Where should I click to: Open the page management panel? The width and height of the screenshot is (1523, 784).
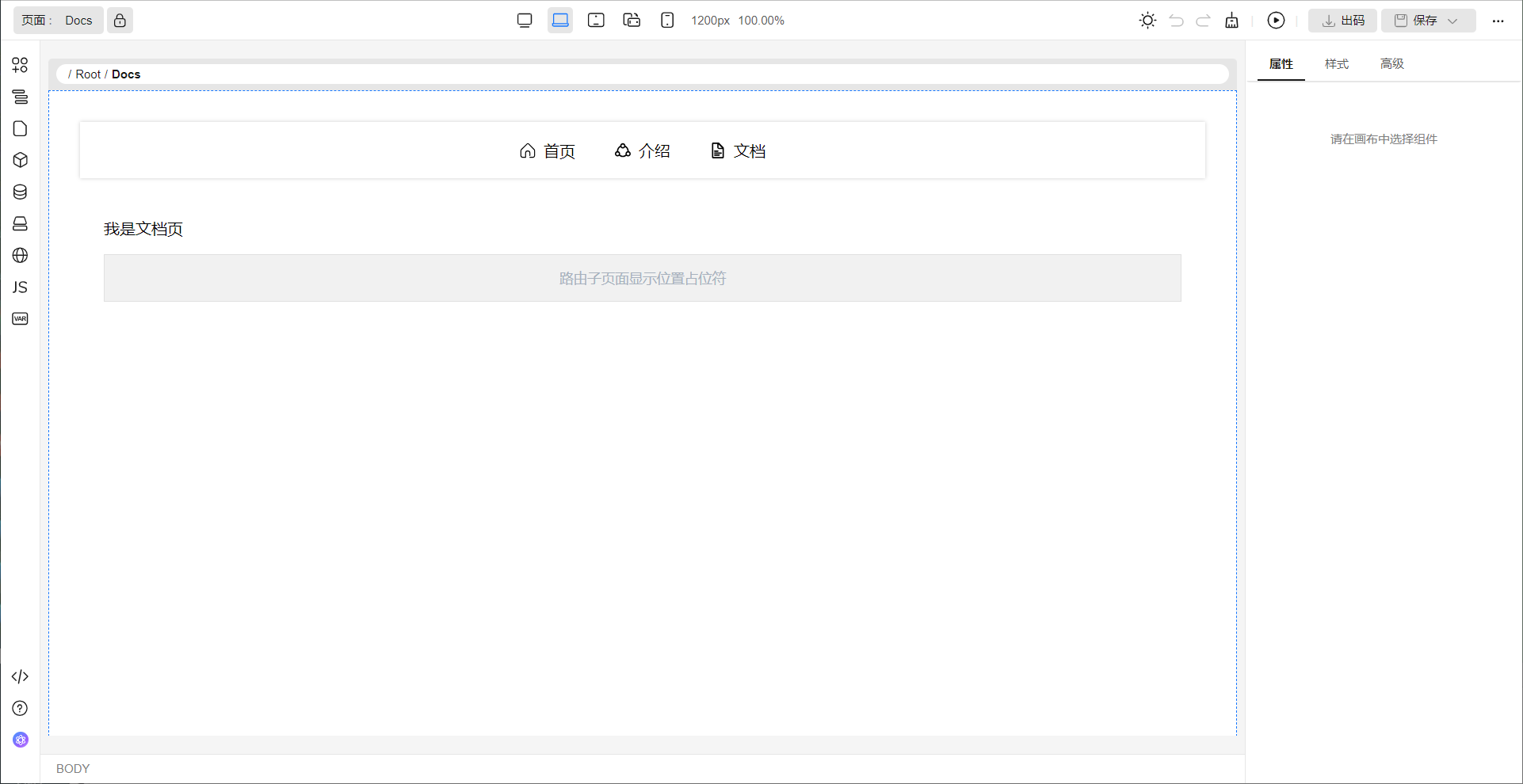coord(20,128)
